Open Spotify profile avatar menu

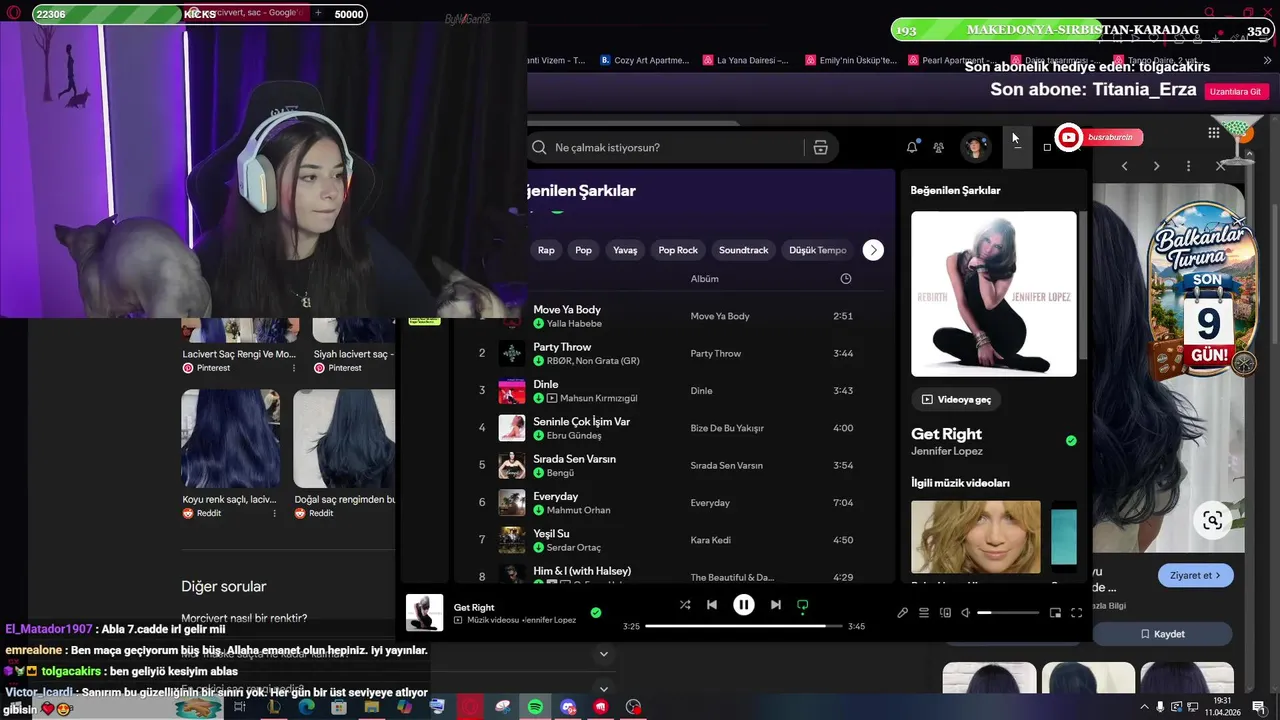tap(975, 148)
